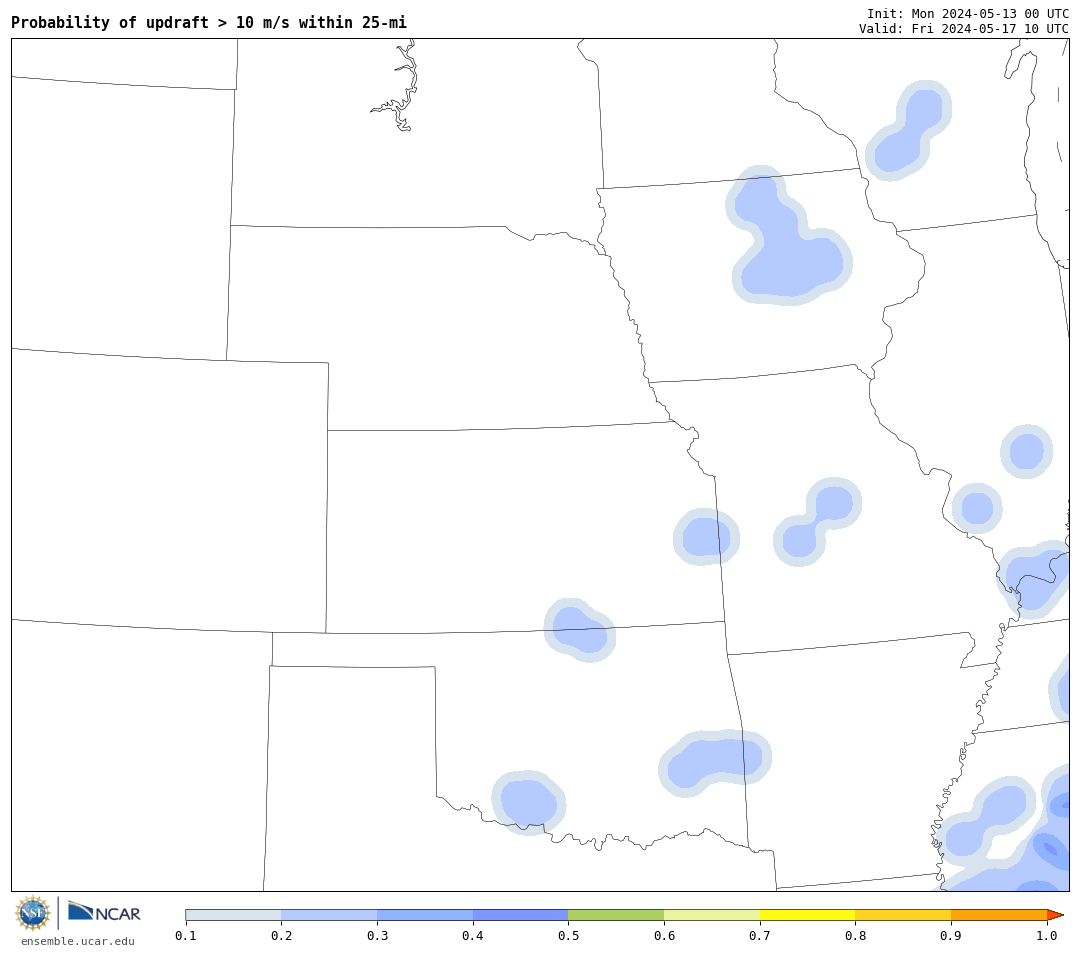Click the 0.4–0.5 darker blue colorbar segment
The height and width of the screenshot is (954, 1080).
[521, 915]
